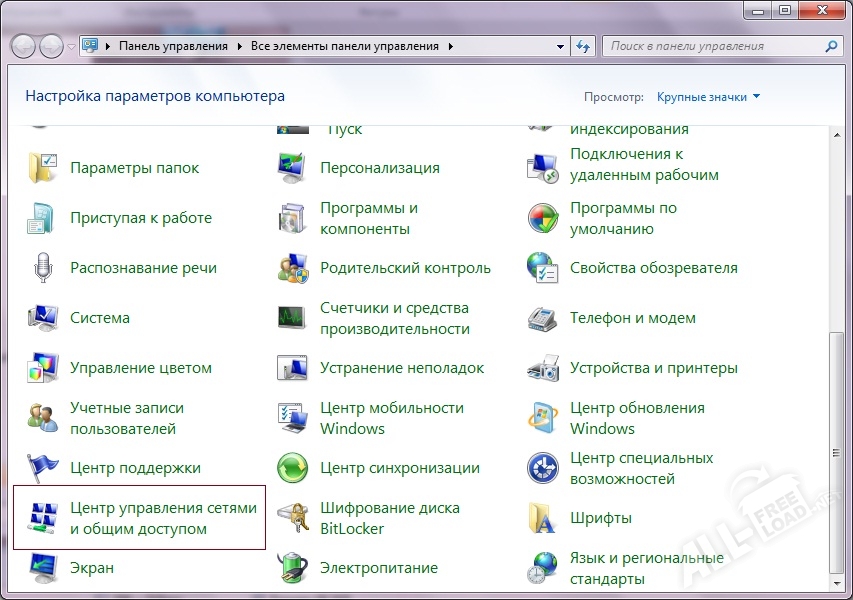The image size is (853, 600).
Task: Open Телефон и модем
Action: 633,317
